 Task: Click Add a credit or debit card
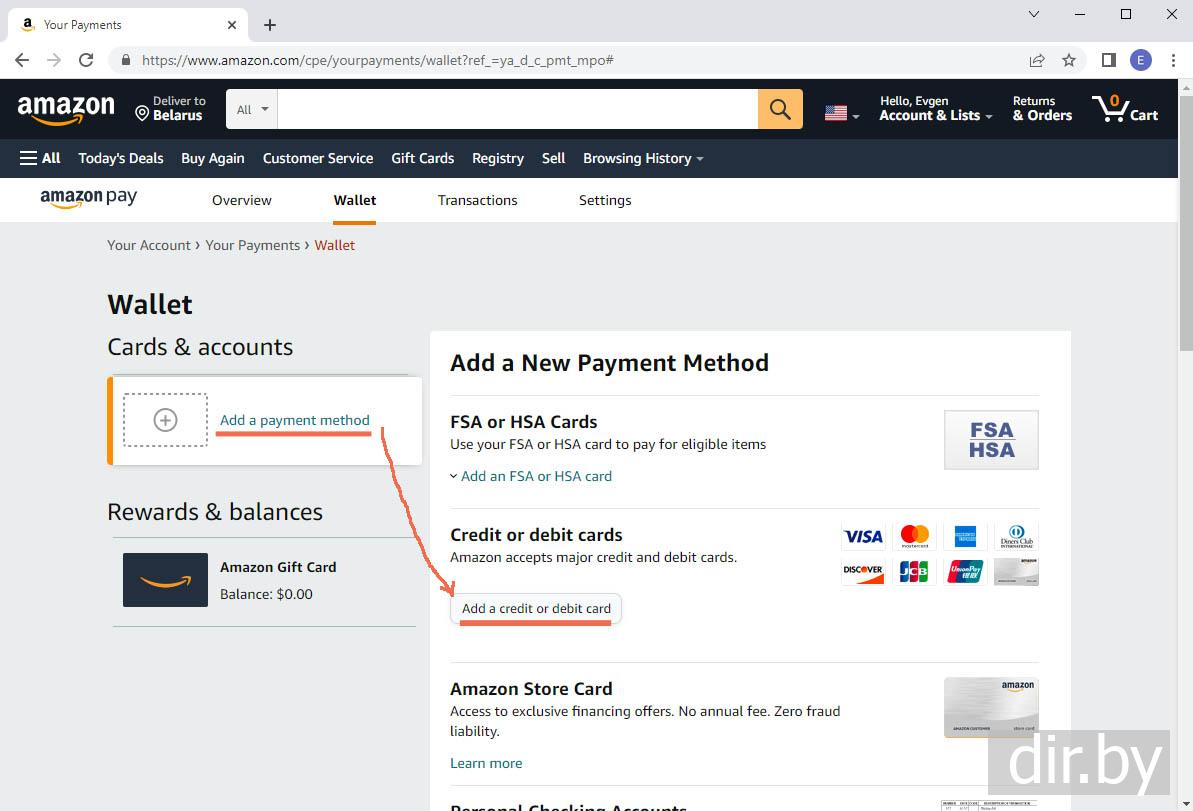tap(536, 609)
